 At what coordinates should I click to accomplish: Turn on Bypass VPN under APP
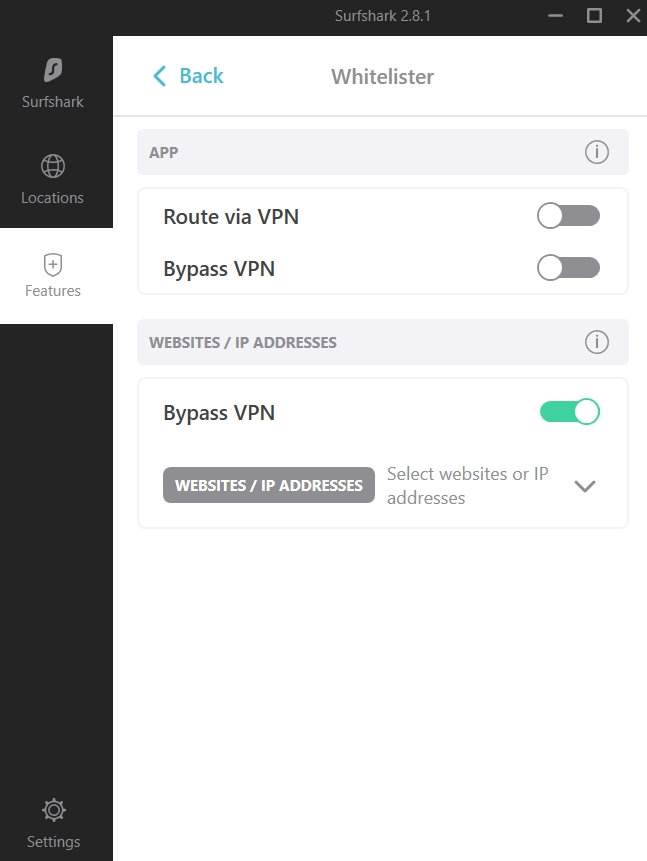(568, 268)
